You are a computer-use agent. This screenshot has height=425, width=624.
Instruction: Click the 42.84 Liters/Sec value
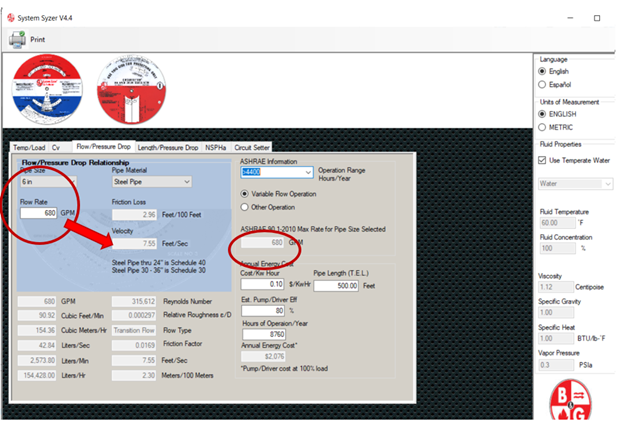coord(37,345)
